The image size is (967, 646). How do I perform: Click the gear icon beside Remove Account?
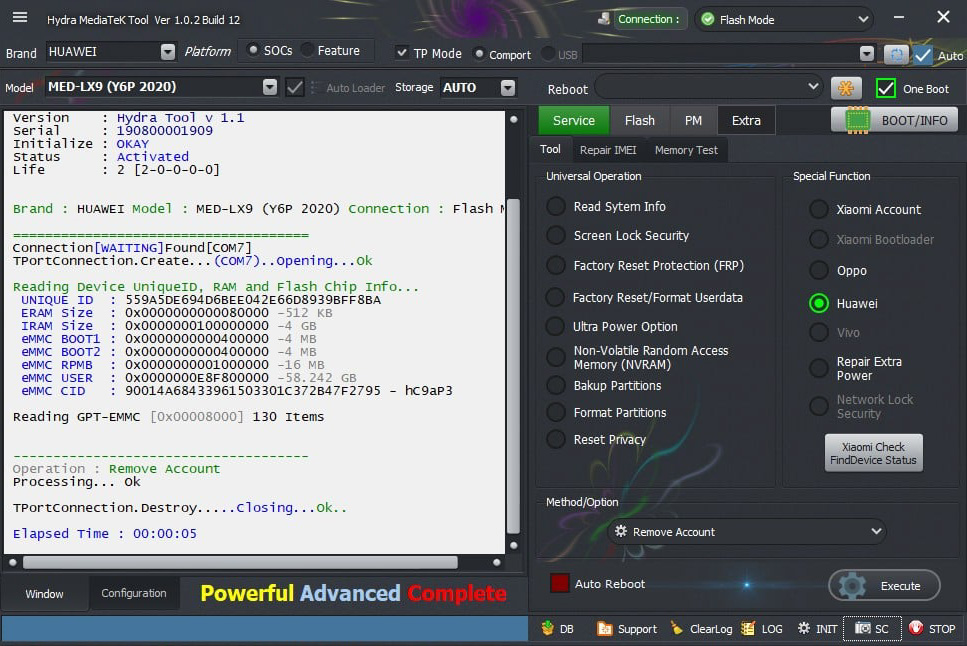click(x=620, y=531)
